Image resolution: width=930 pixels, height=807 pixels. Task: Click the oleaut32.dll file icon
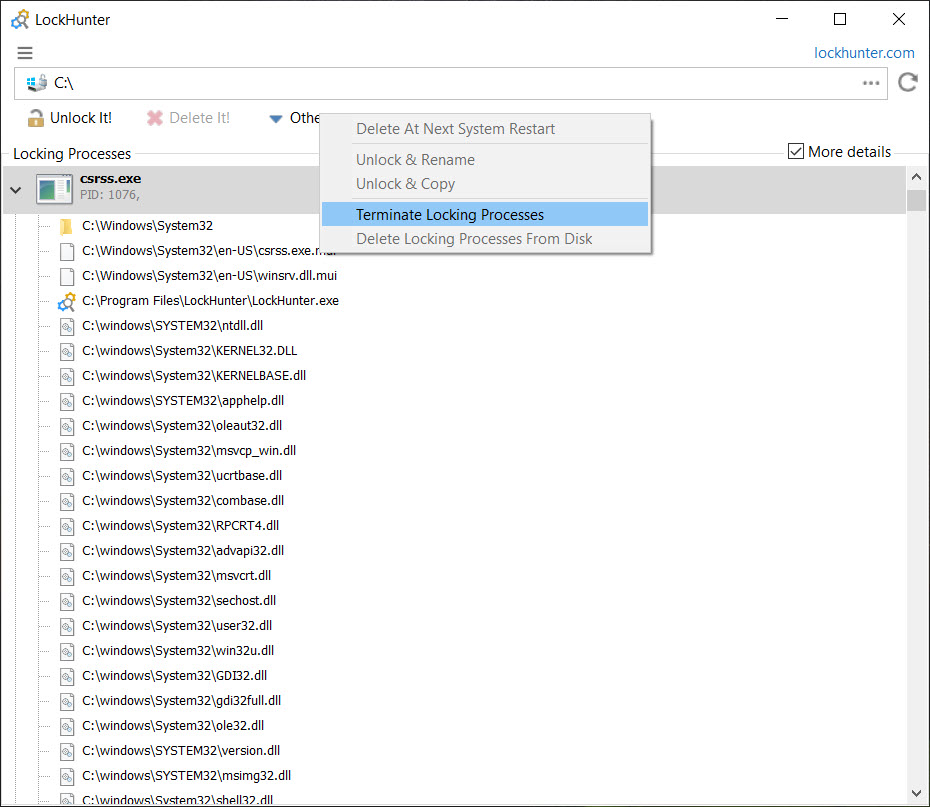pos(67,426)
